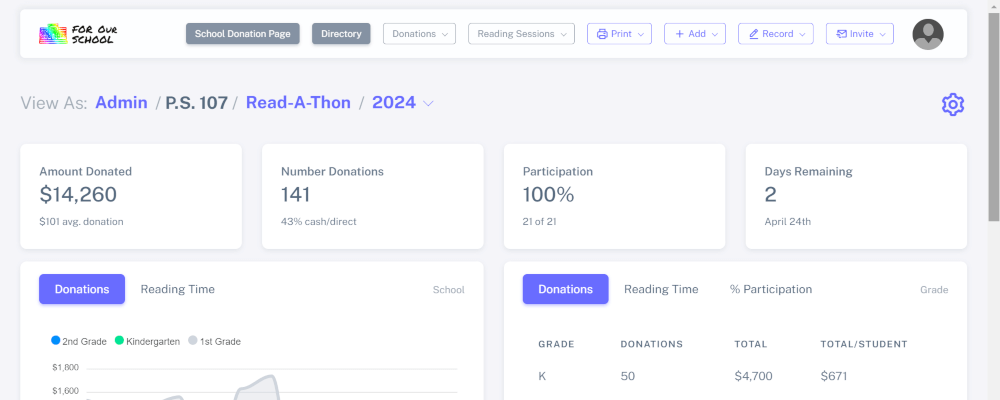
Task: Select Donations tab in School chart
Action: click(82, 289)
